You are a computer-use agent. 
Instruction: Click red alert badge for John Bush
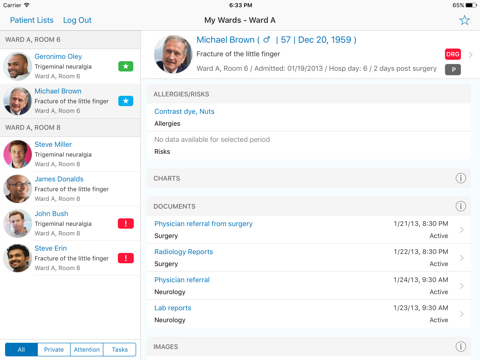126,224
